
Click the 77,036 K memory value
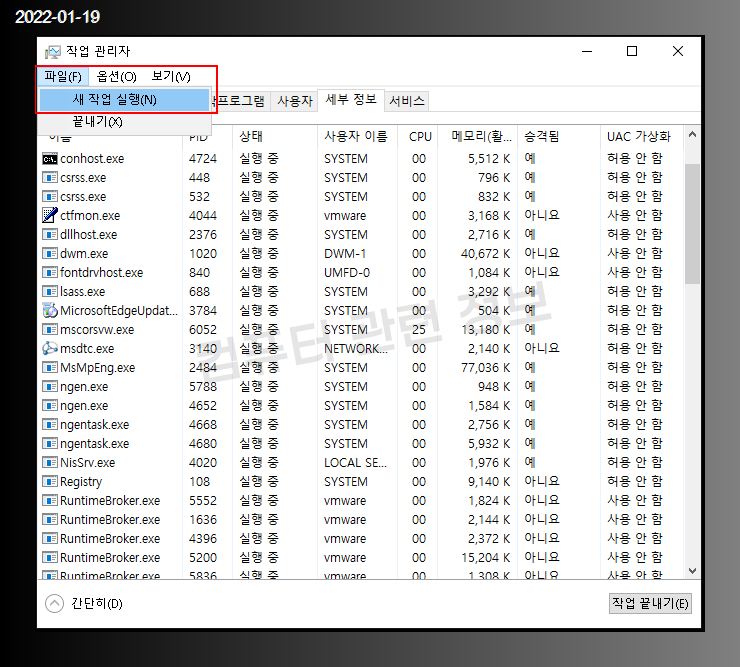point(486,368)
